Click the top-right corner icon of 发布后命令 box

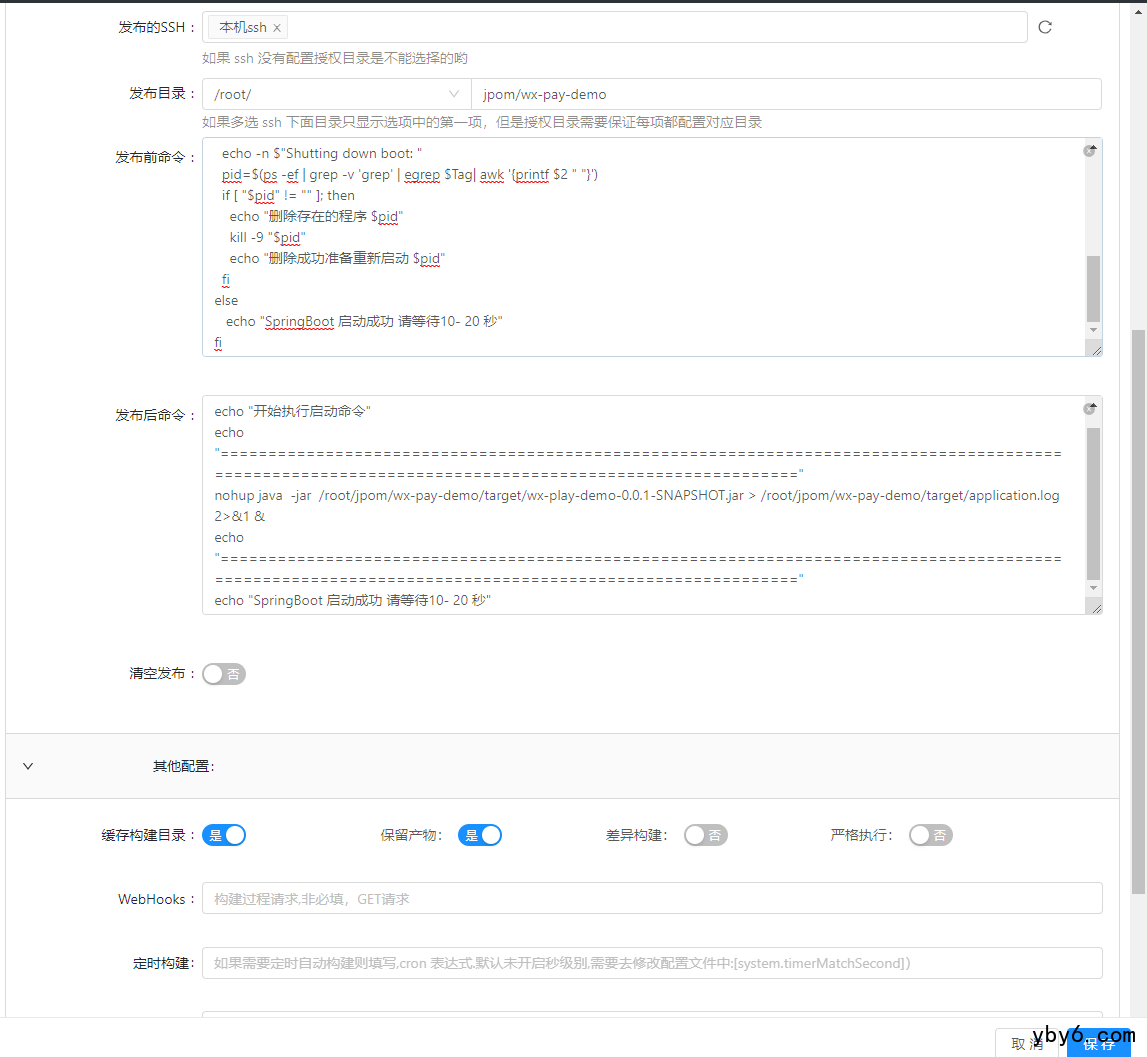point(1090,408)
